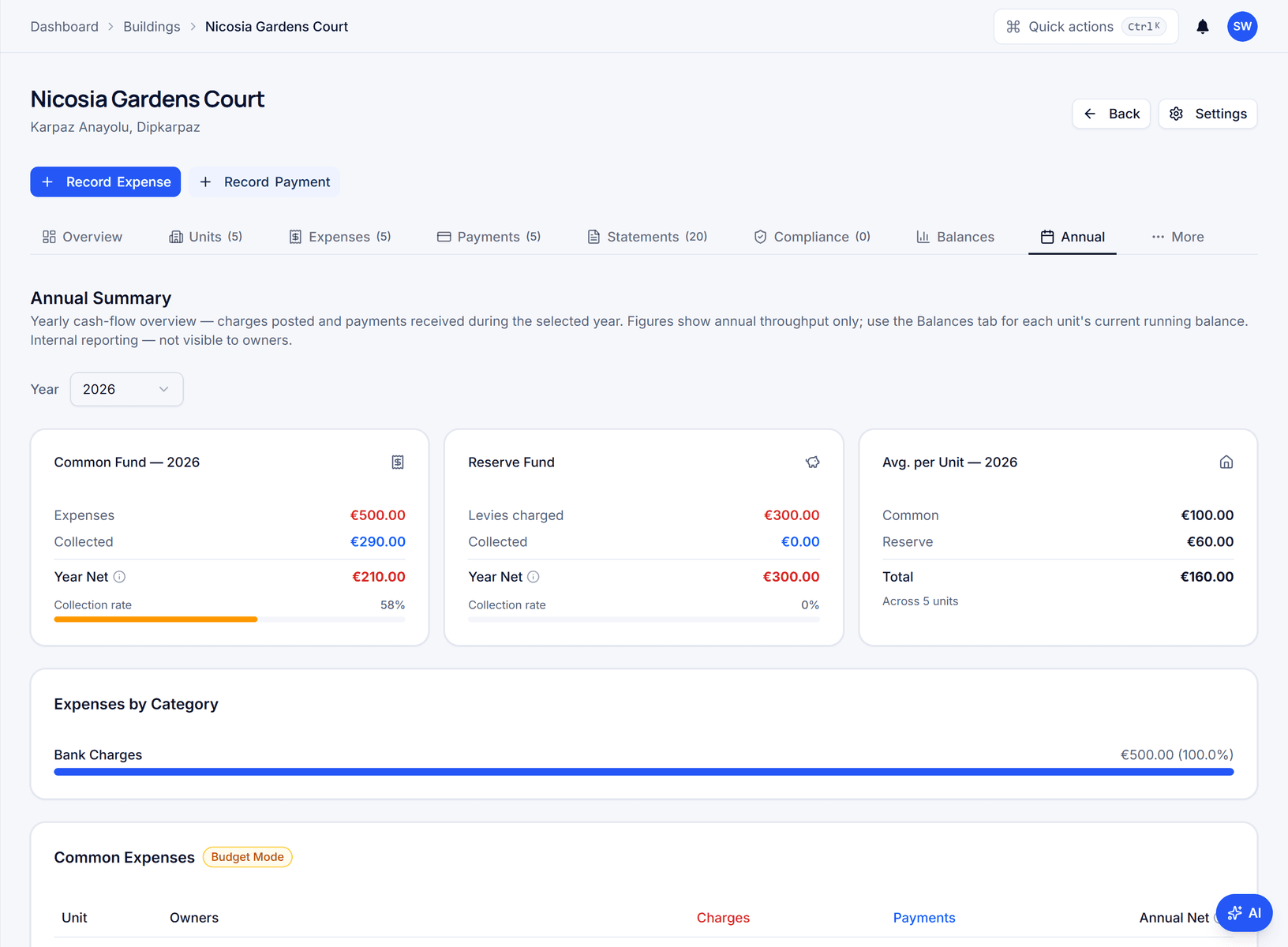
Task: Click the Charges column header
Action: click(723, 918)
